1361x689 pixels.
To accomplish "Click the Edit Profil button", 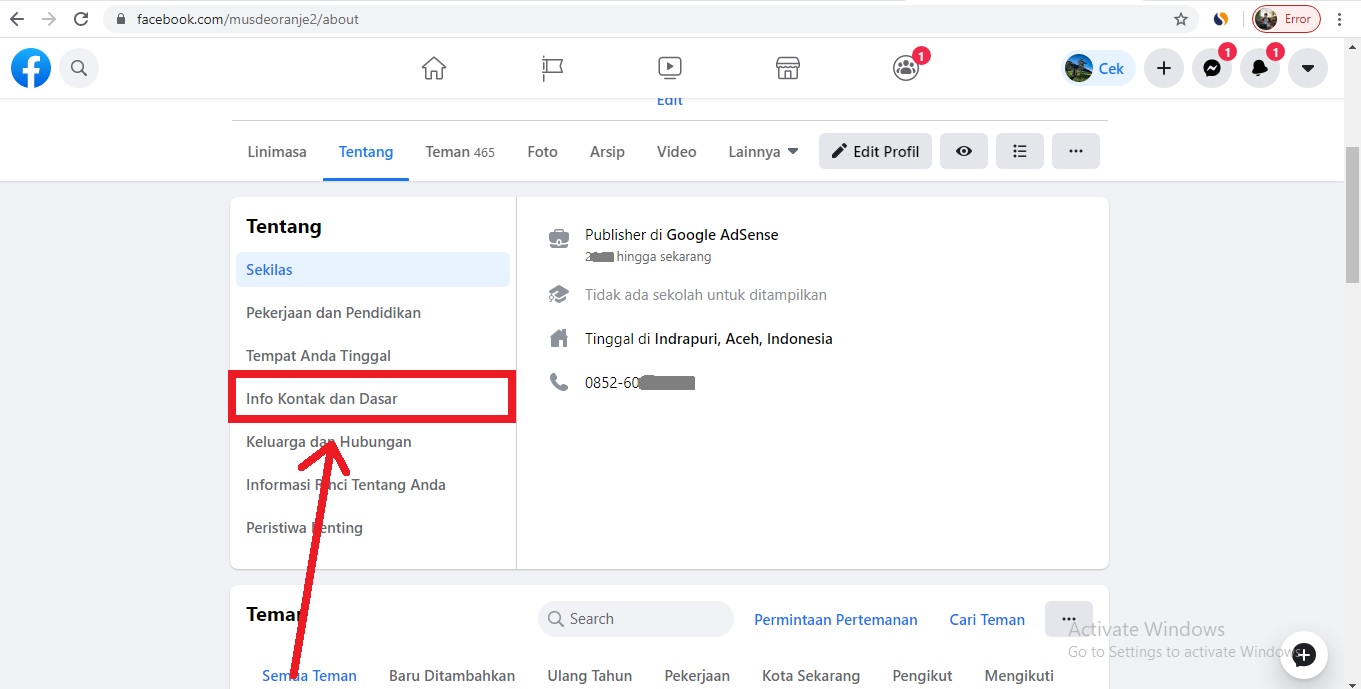I will [x=874, y=150].
